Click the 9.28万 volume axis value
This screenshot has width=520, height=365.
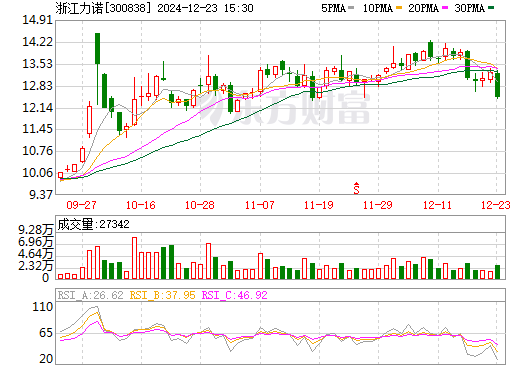pyautogui.click(x=36, y=230)
